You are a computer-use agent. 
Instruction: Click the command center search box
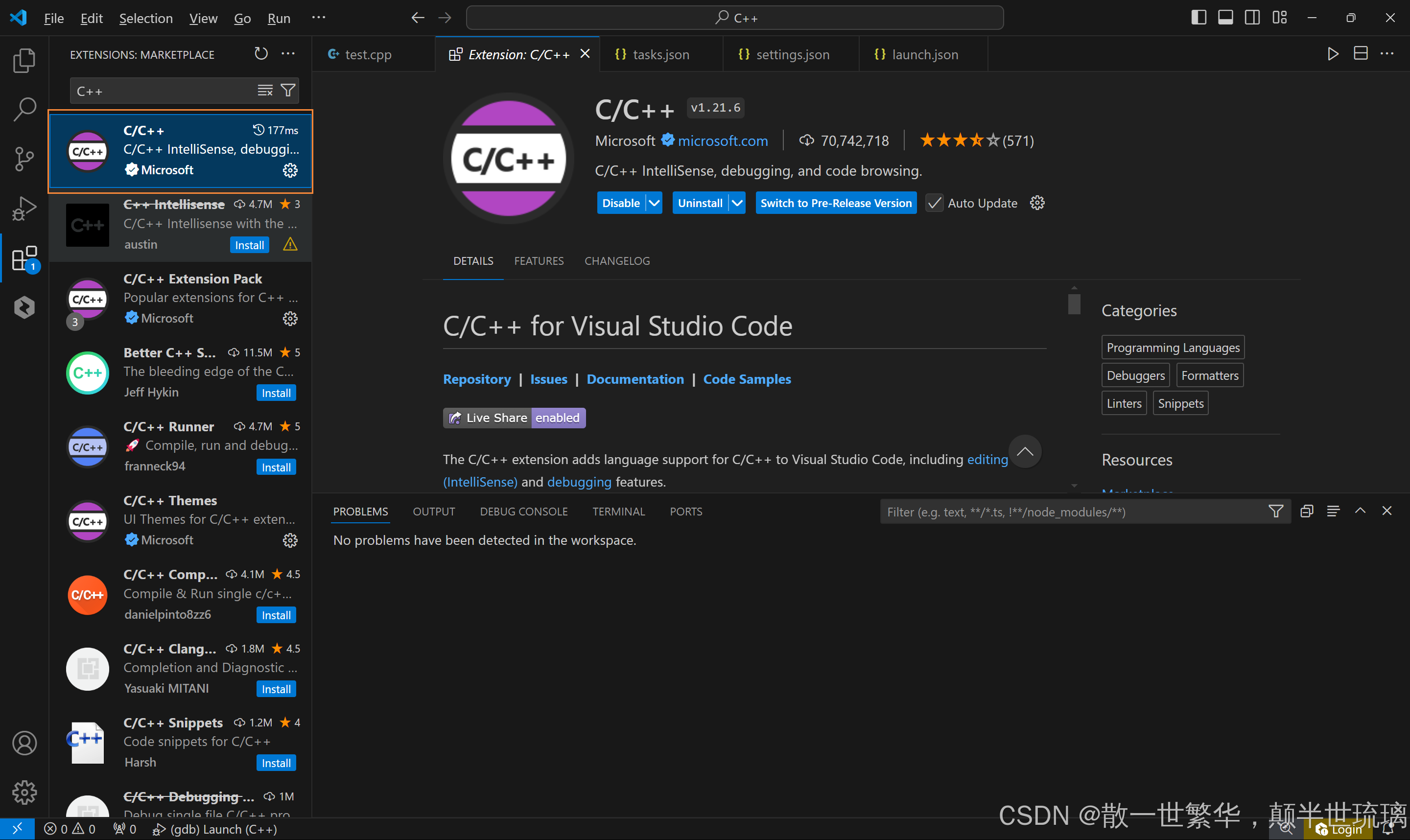pyautogui.click(x=735, y=18)
